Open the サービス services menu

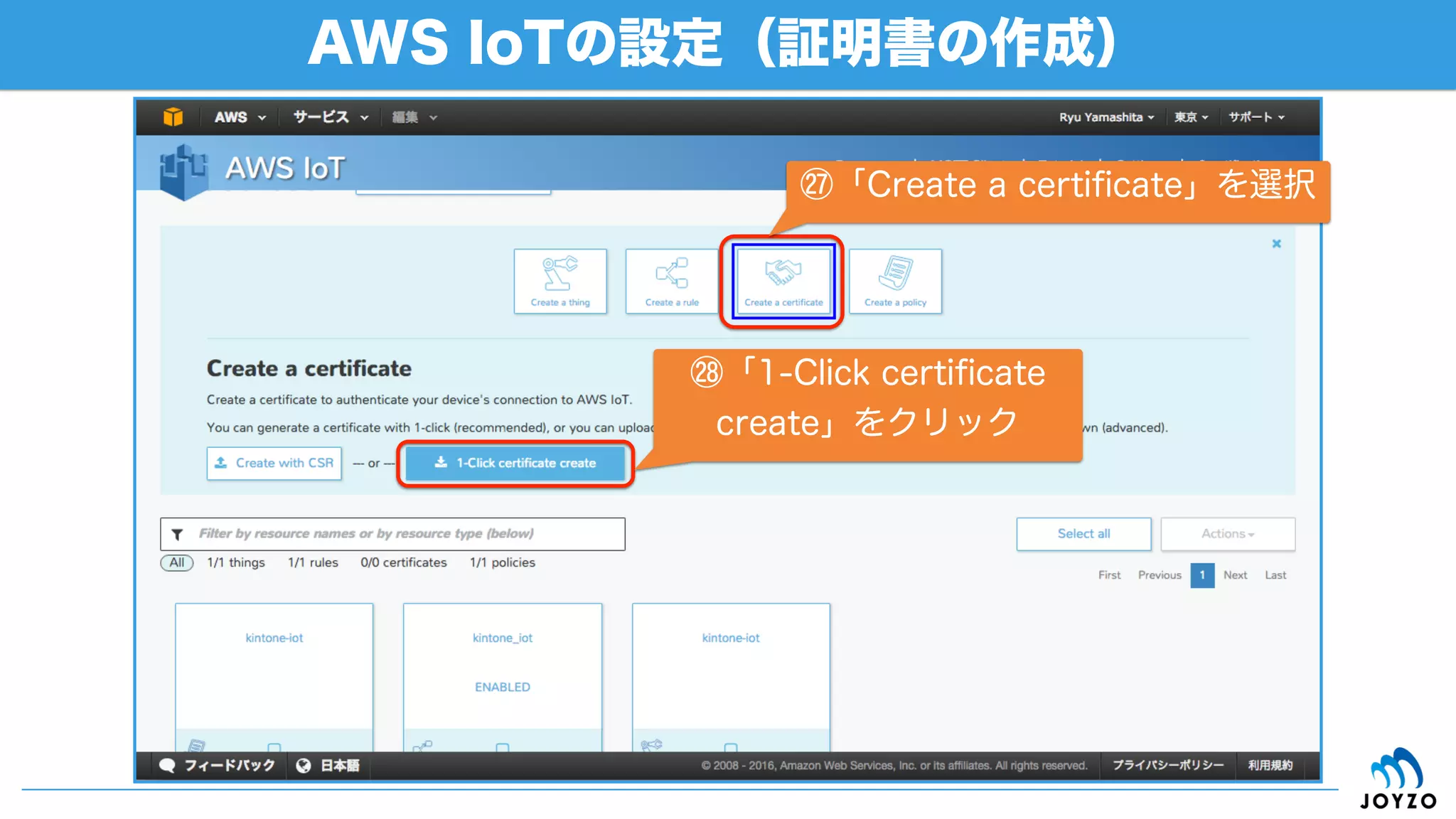coord(331,117)
